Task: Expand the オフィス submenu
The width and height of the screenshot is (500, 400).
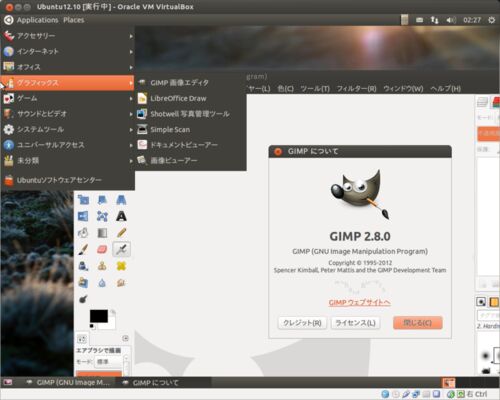Action: pos(67,67)
